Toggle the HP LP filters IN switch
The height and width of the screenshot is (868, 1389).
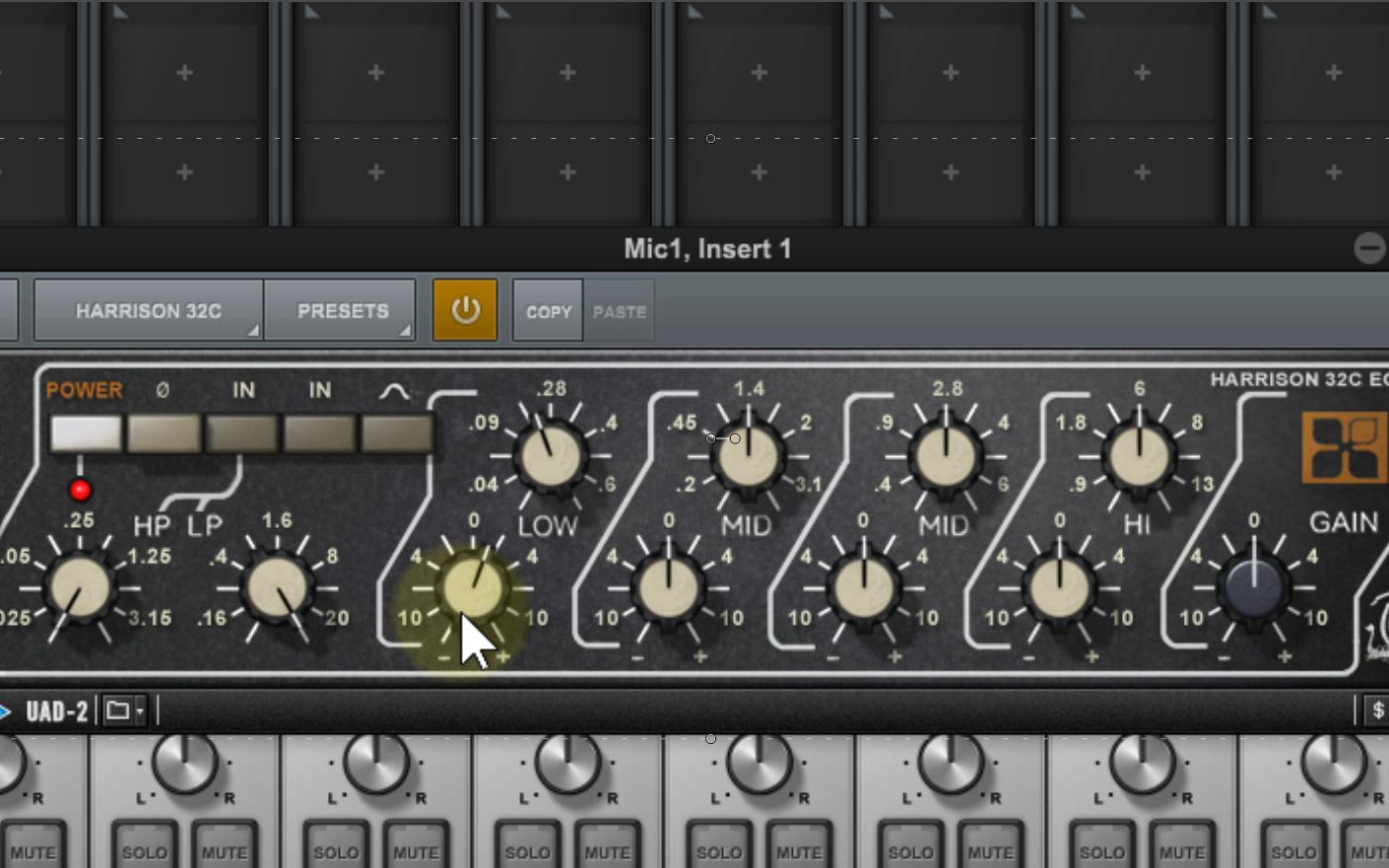coord(242,434)
